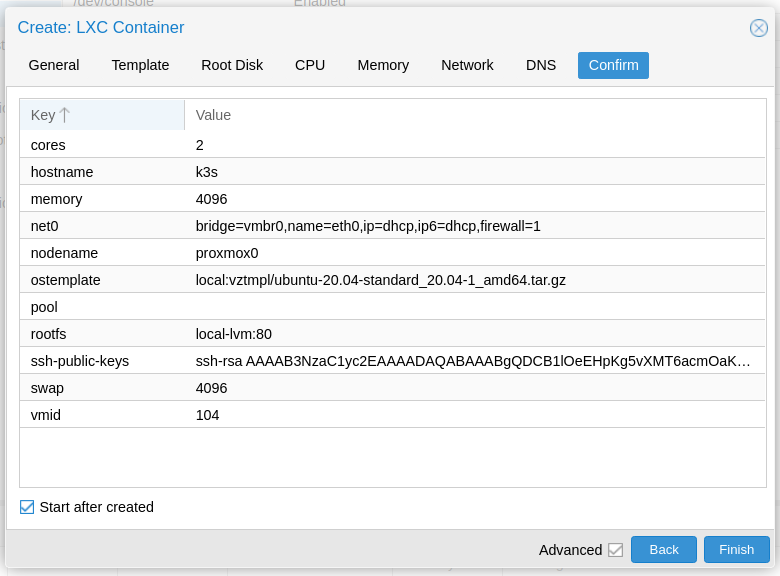
Task: Click Finish to create the container
Action: 736,549
